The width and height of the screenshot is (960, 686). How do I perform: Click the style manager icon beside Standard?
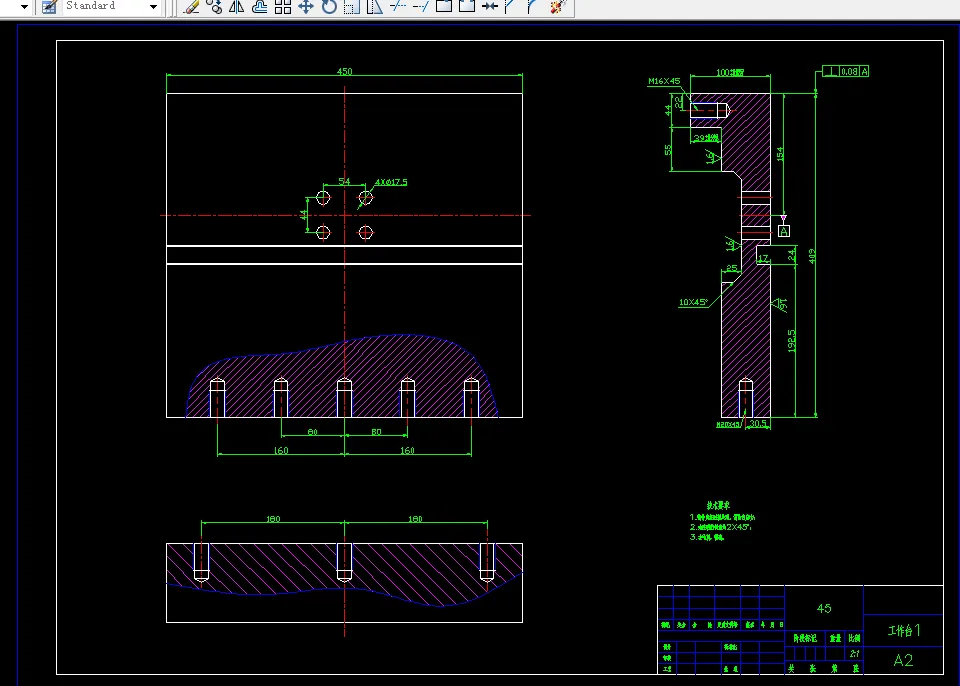(48, 7)
